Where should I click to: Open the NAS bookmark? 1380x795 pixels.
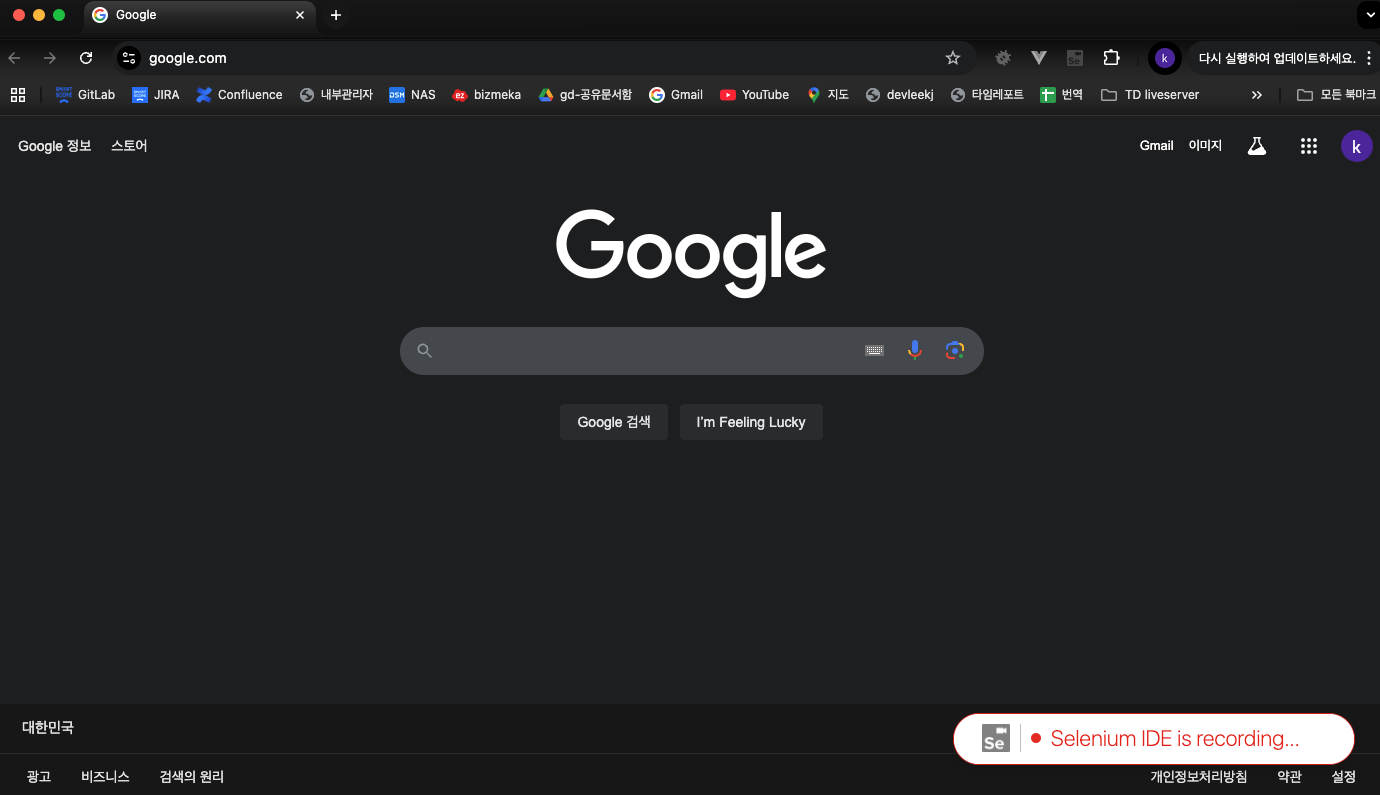[412, 95]
